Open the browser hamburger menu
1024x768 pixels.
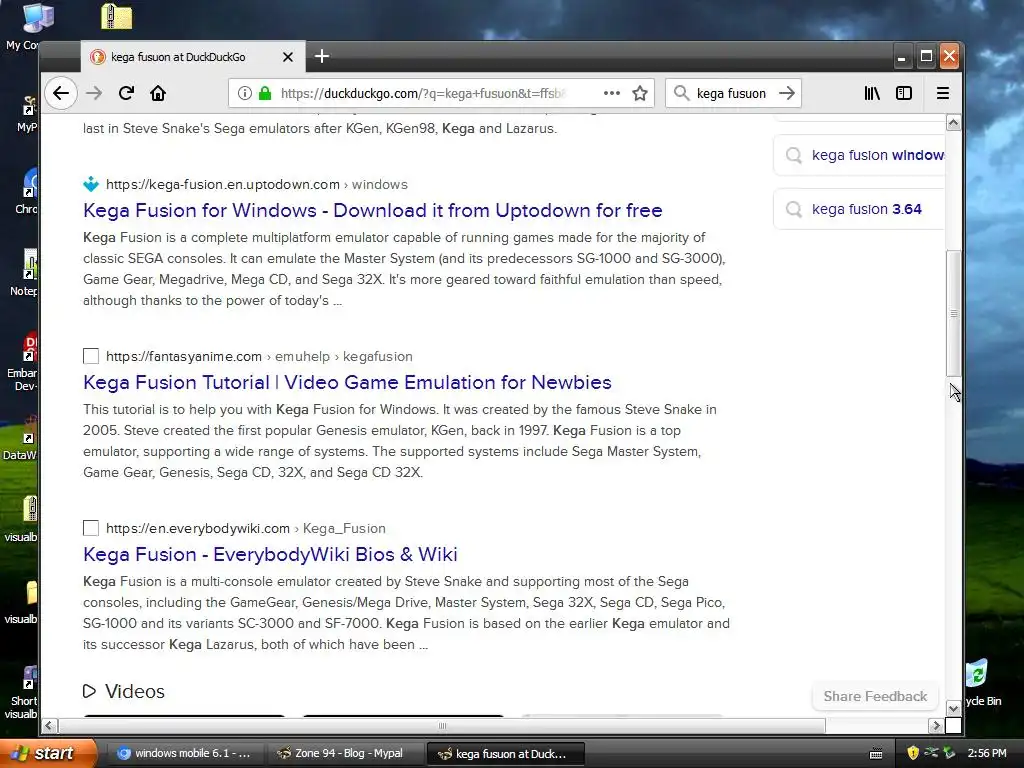(x=942, y=93)
